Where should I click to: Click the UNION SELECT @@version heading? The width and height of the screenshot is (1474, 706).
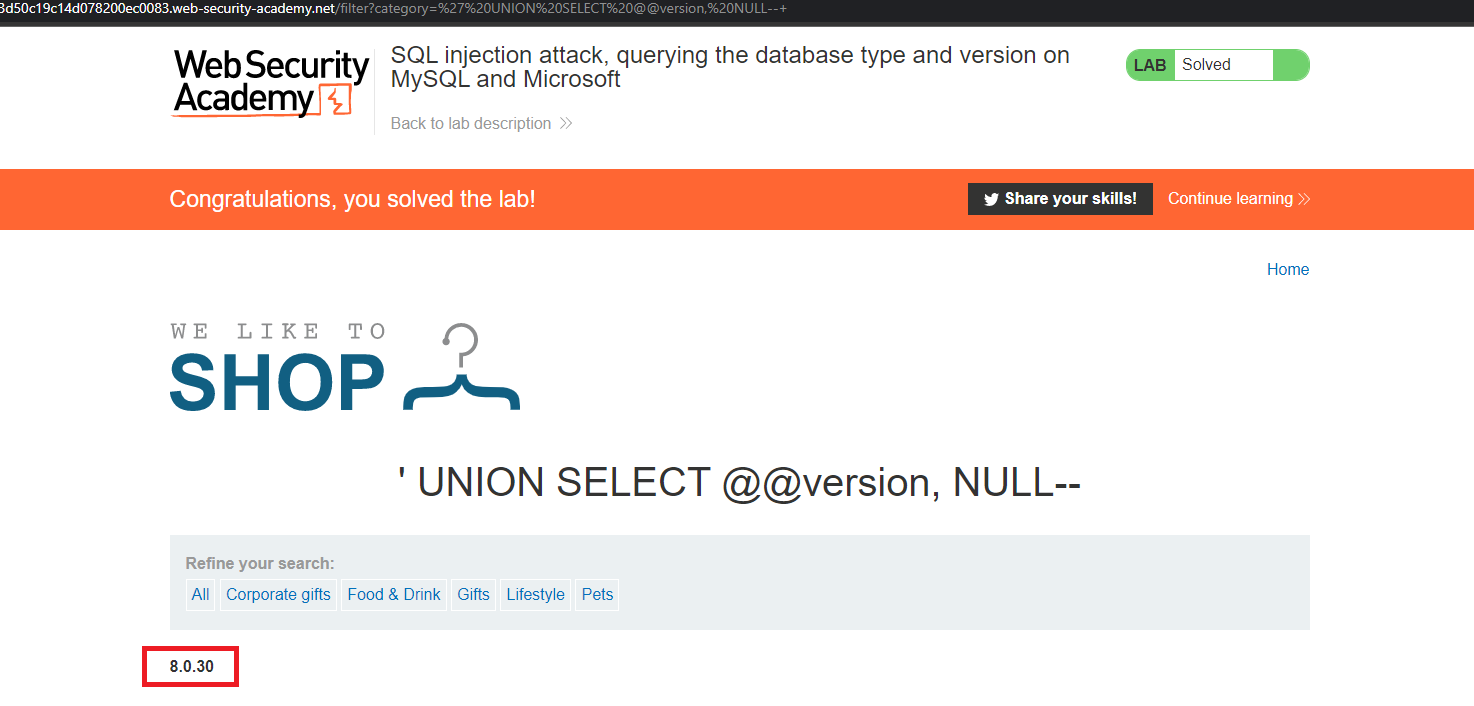click(739, 483)
